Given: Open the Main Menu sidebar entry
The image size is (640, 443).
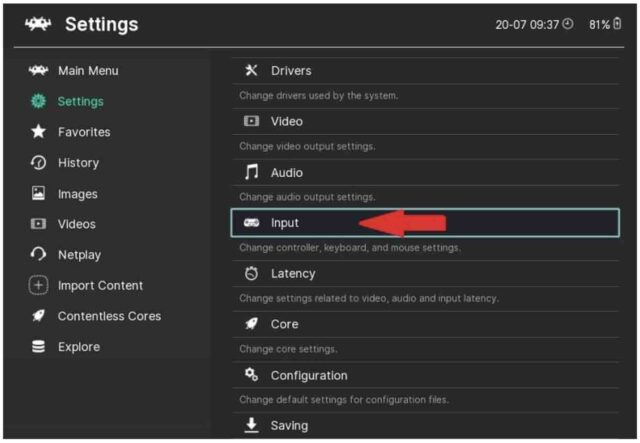Looking at the screenshot, I should tap(87, 71).
